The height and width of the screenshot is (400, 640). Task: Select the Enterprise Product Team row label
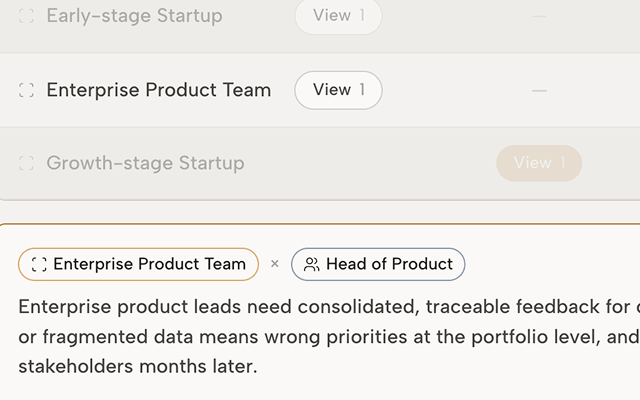pyautogui.click(x=159, y=90)
